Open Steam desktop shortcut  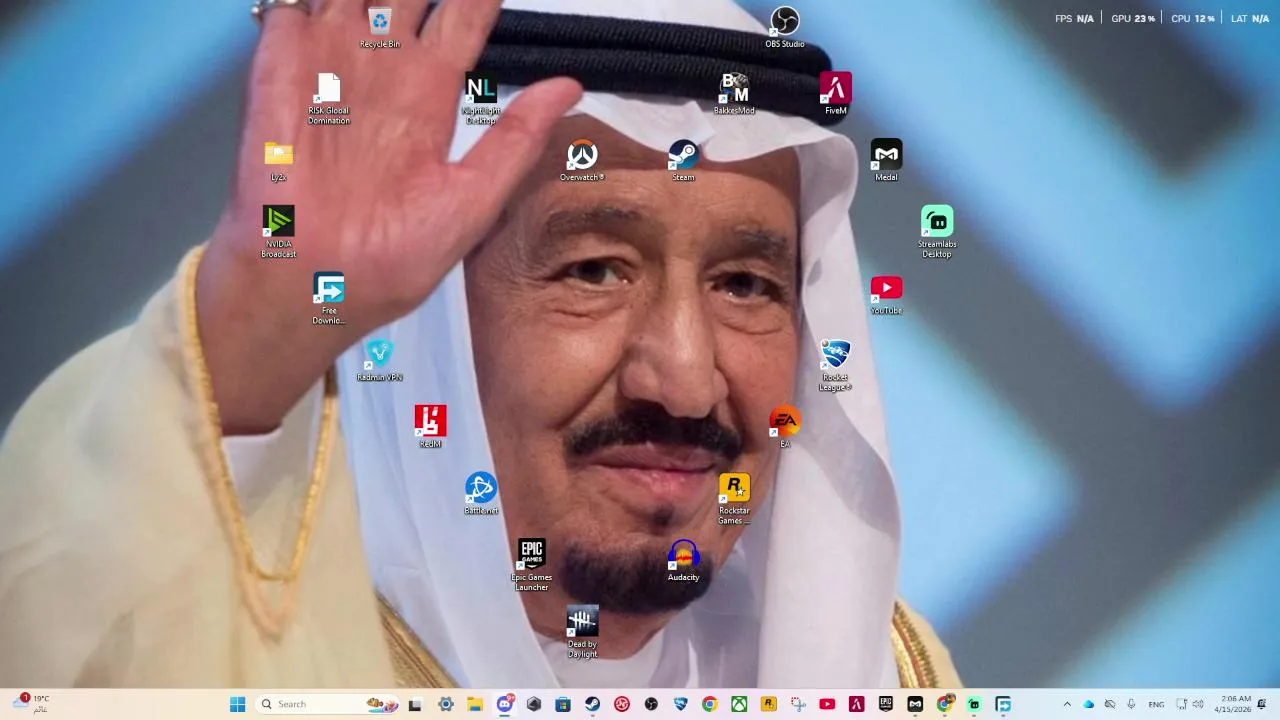(x=683, y=161)
